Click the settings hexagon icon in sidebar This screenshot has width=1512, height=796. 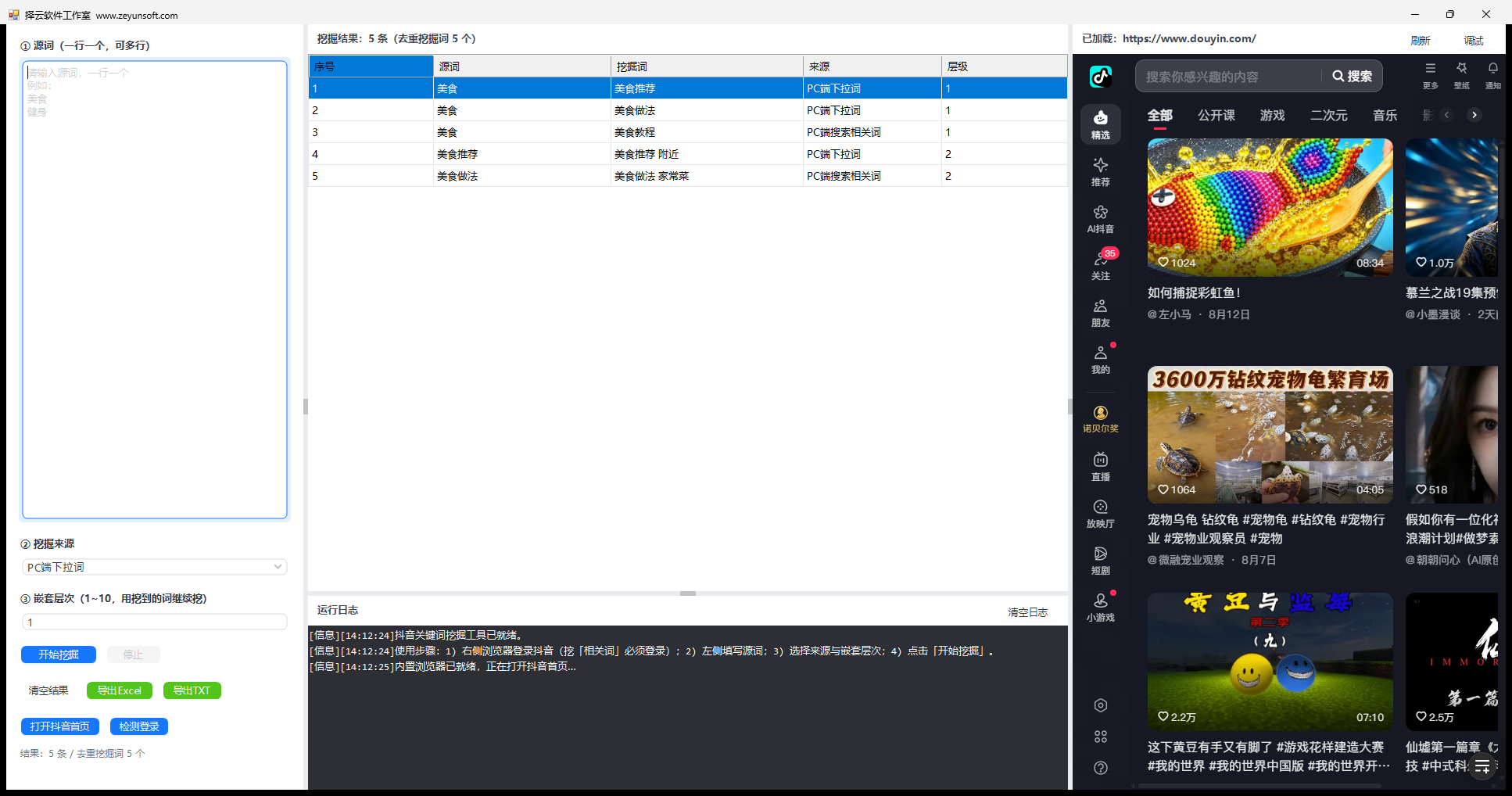(x=1101, y=705)
